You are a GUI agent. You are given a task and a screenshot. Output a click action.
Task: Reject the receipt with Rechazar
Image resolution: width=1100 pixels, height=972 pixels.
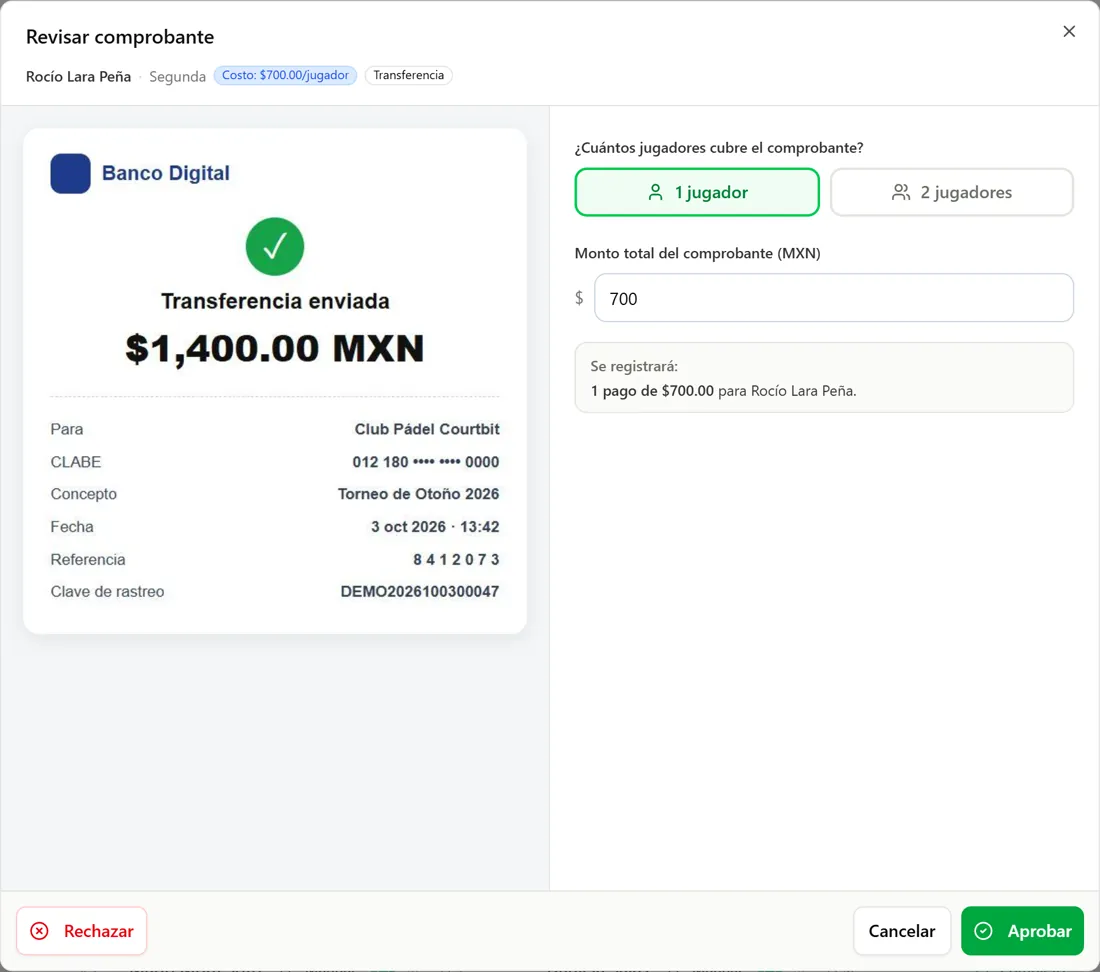(81, 931)
